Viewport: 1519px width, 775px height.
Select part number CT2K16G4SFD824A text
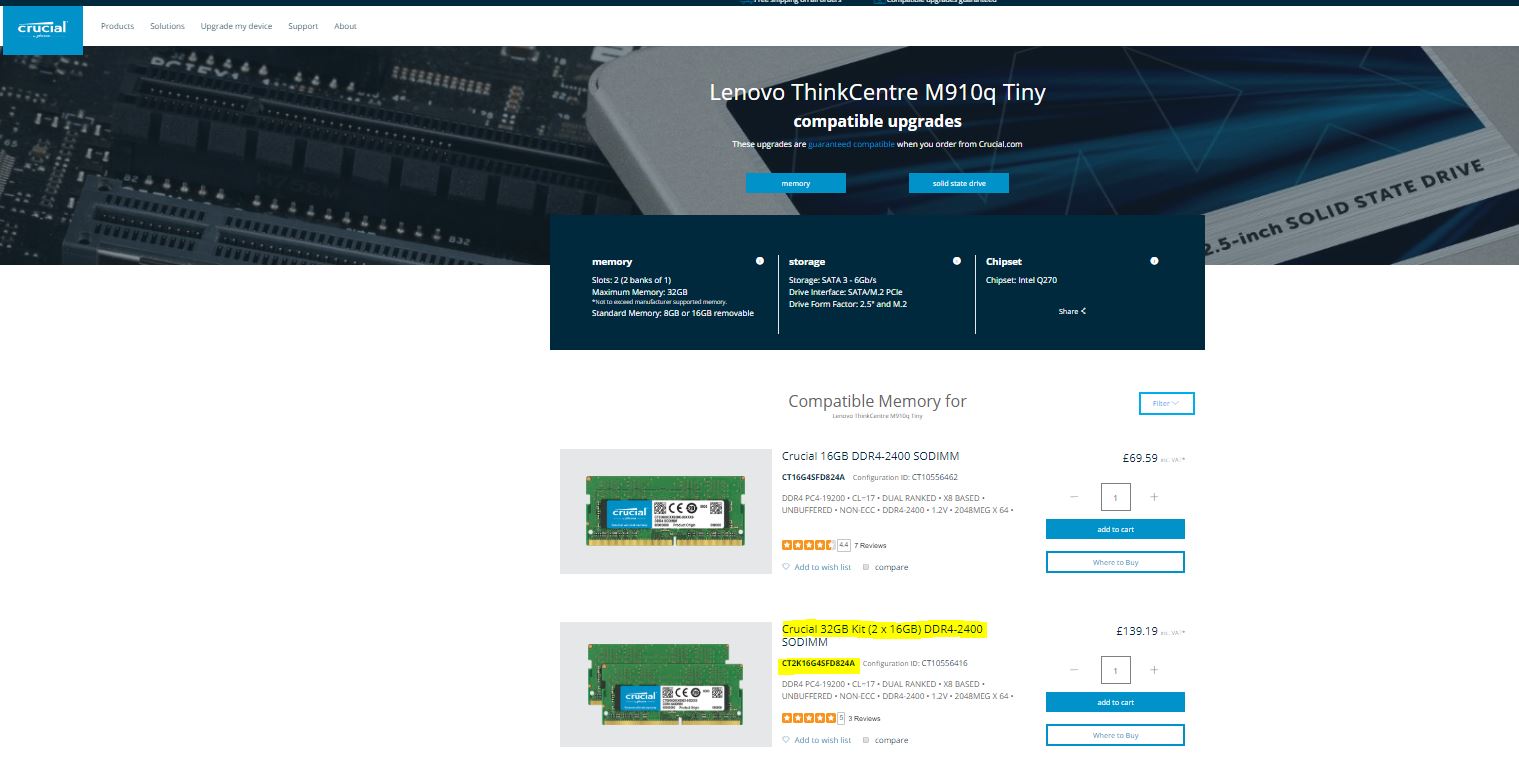[x=819, y=663]
